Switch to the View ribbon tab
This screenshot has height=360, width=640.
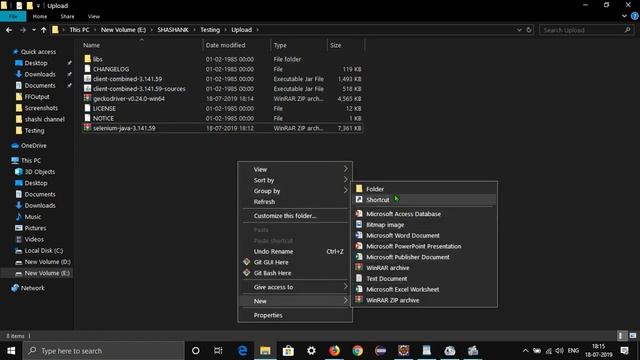(x=93, y=16)
